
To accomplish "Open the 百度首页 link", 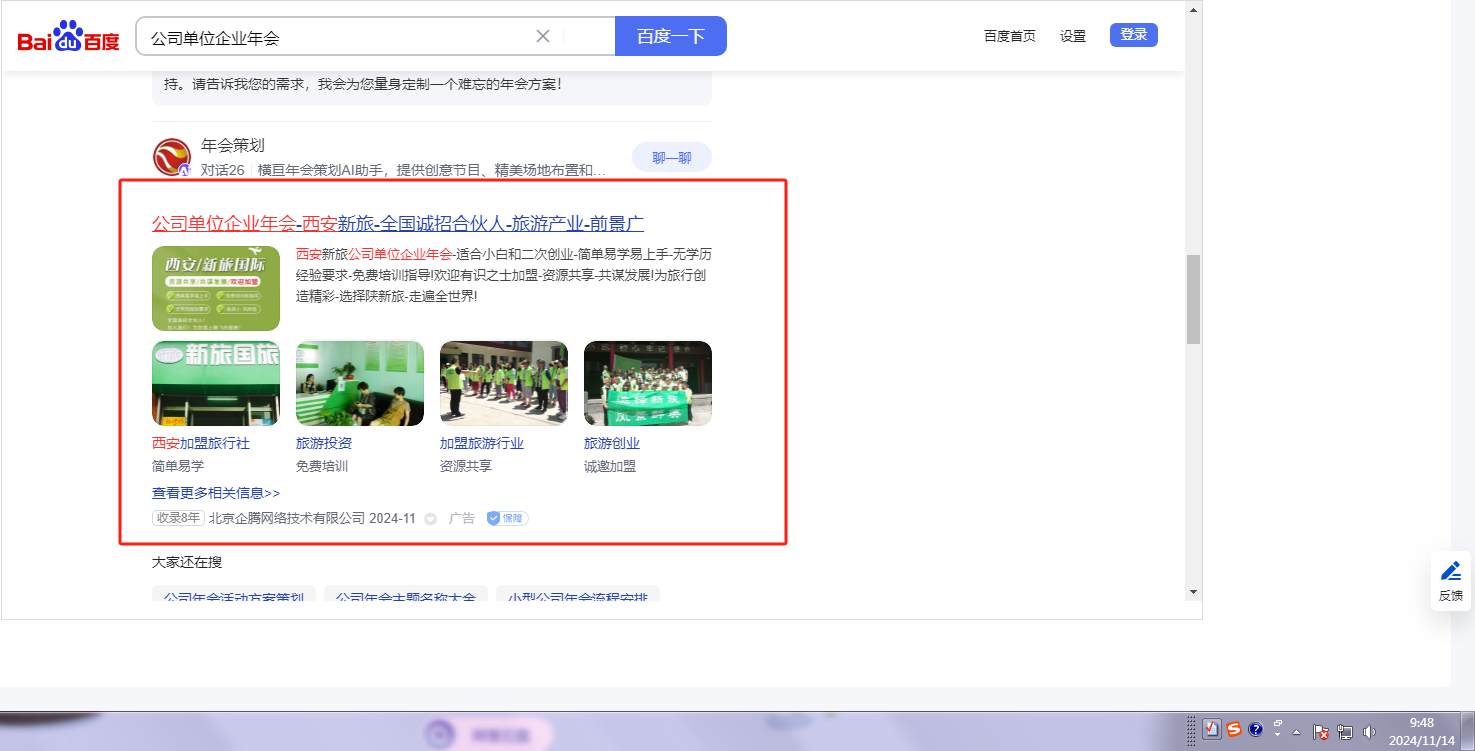I will [x=1010, y=36].
